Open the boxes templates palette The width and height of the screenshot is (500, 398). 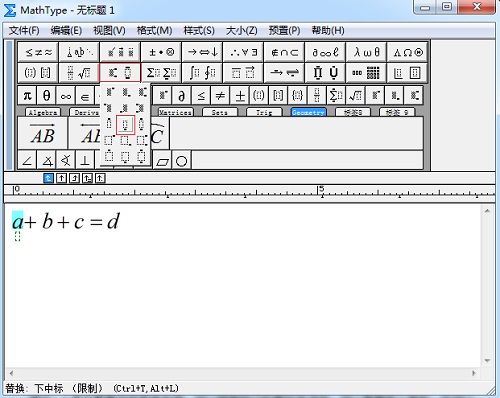click(x=407, y=73)
